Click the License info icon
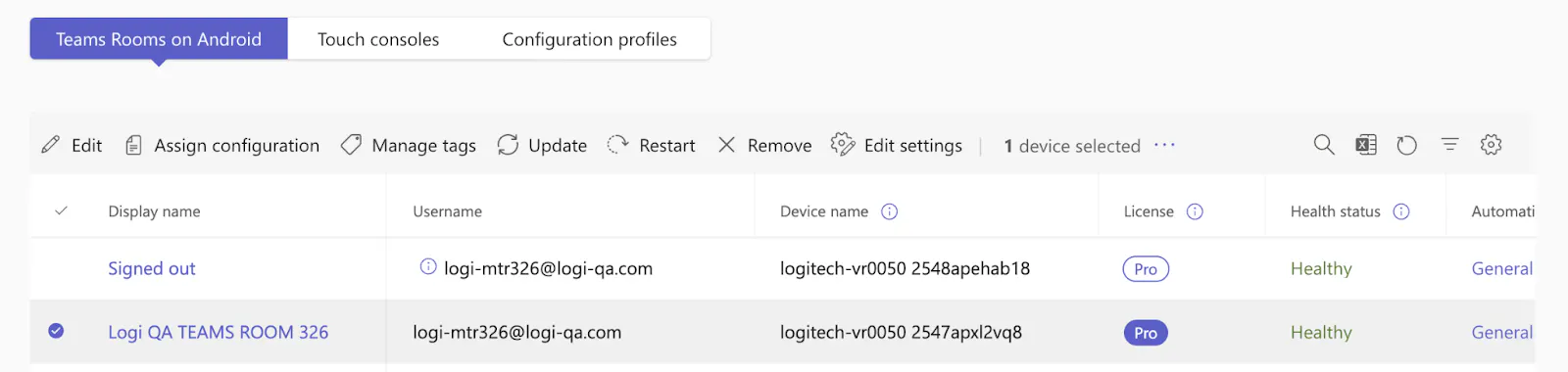The height and width of the screenshot is (372, 1568). [x=1195, y=211]
